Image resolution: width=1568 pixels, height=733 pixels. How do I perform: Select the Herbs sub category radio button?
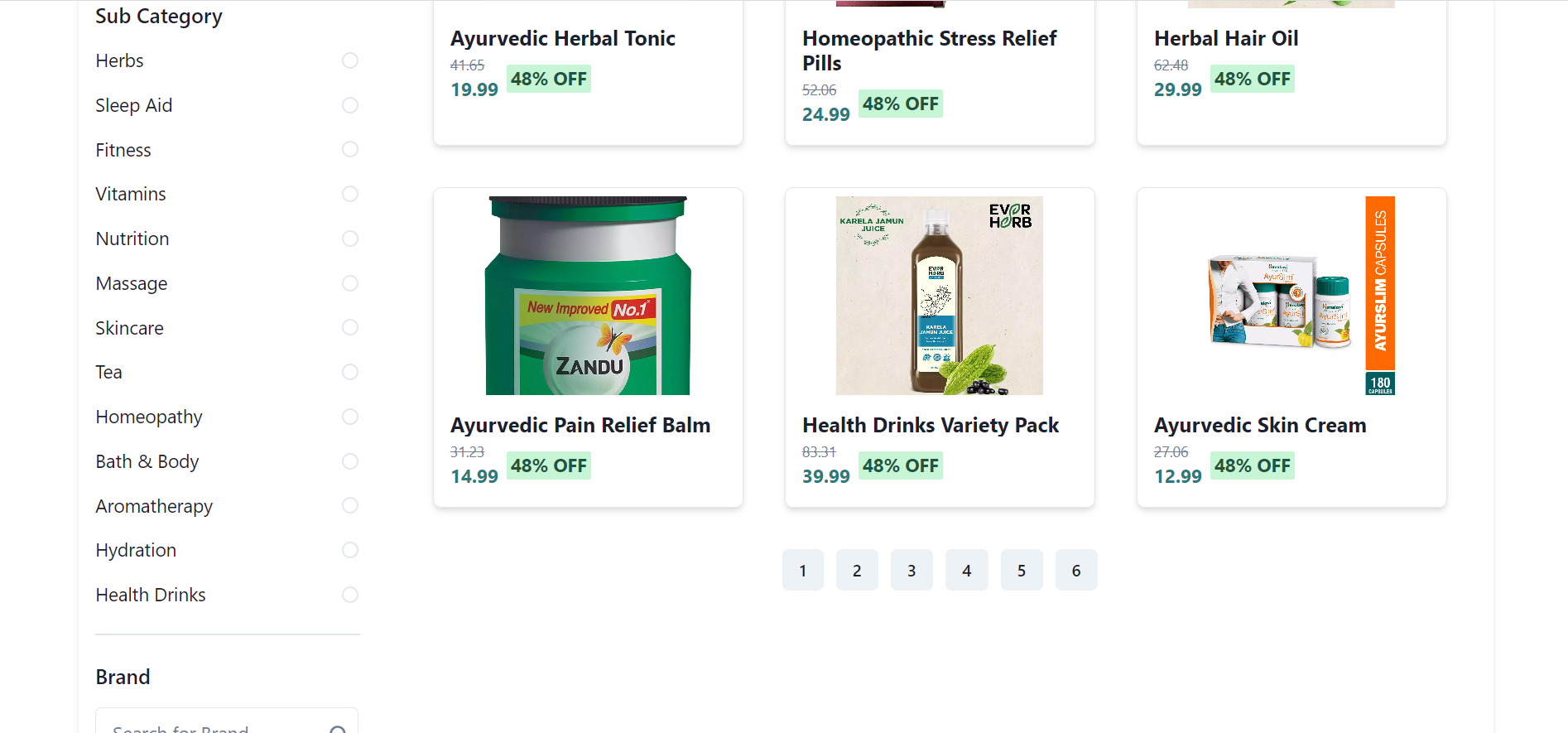(350, 60)
